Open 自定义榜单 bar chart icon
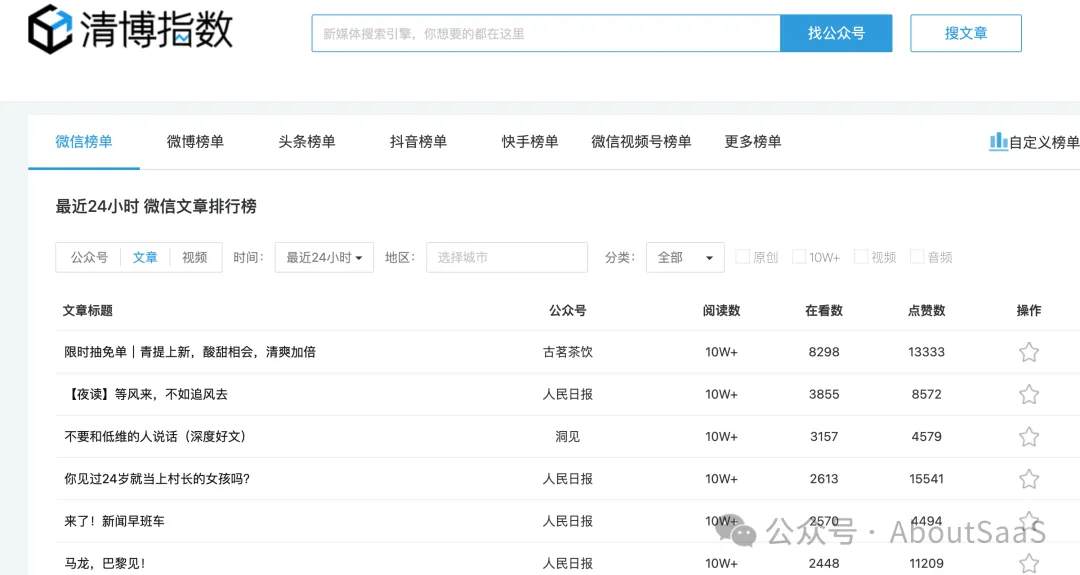Screen dimensions: 1080x575 pyautogui.click(x=998, y=141)
